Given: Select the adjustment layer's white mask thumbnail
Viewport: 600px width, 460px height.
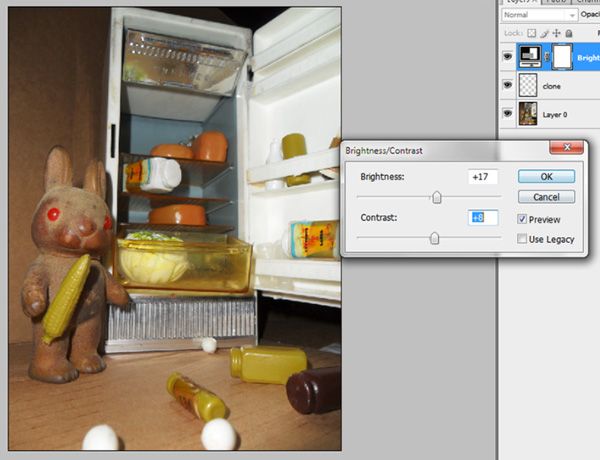Looking at the screenshot, I should [x=562, y=57].
